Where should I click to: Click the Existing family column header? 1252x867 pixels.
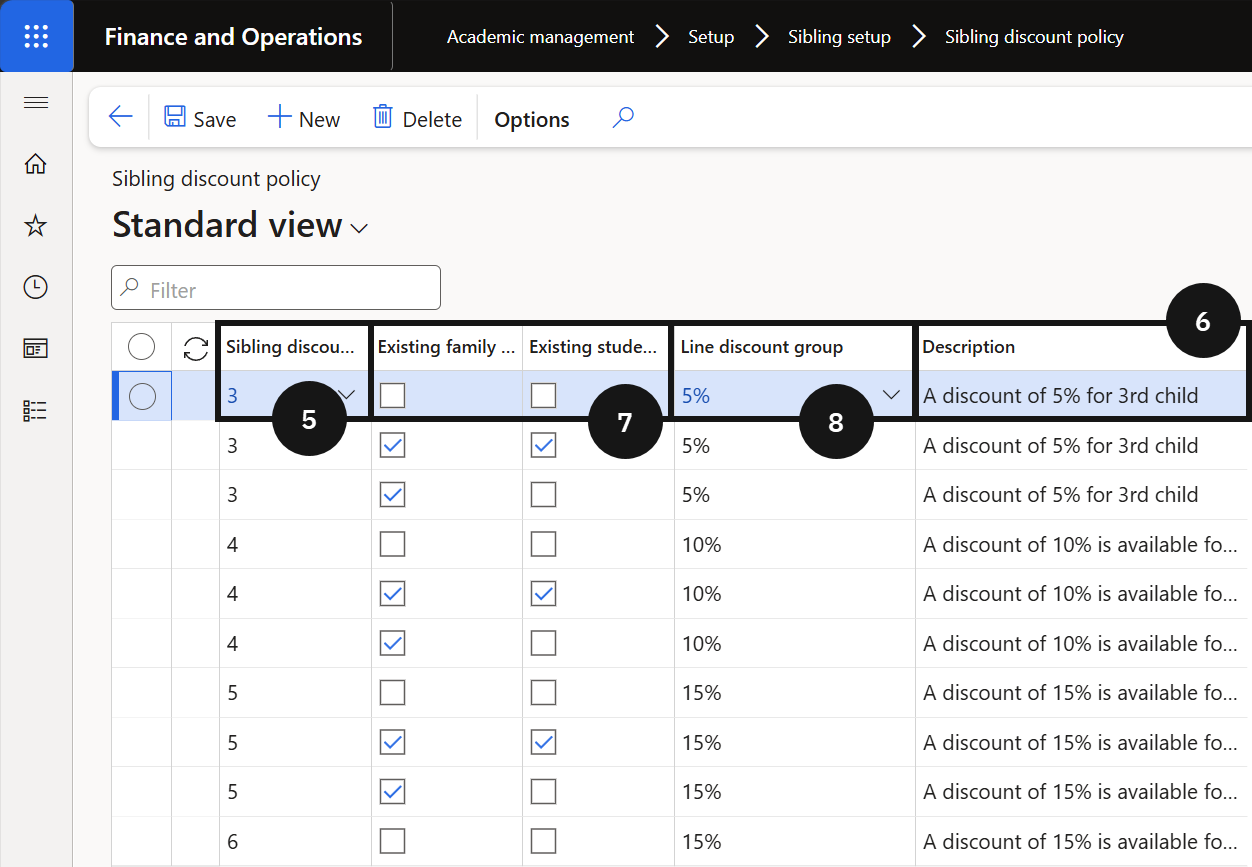(x=446, y=347)
